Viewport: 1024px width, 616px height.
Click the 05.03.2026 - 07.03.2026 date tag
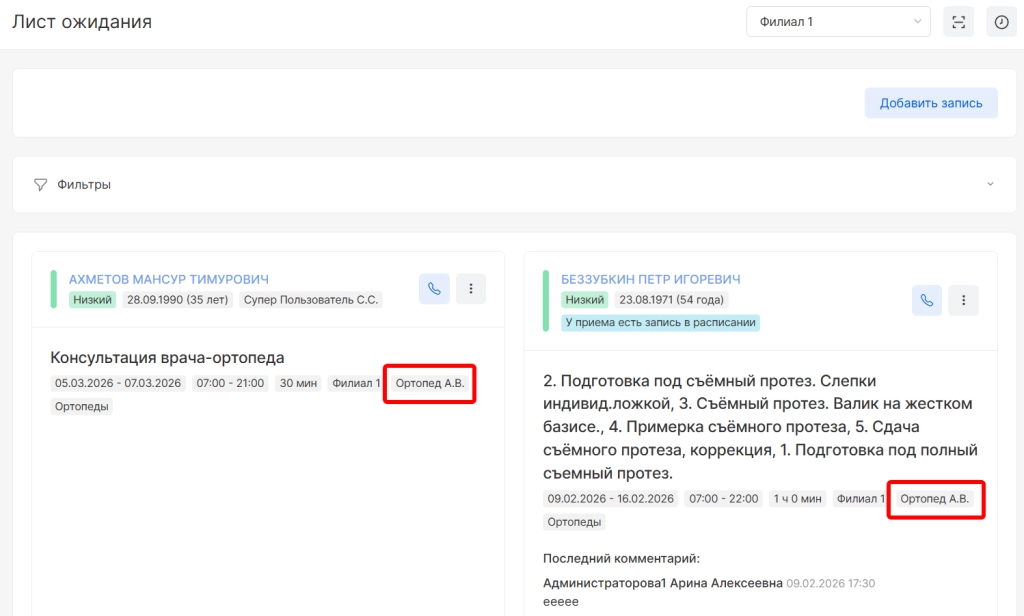click(118, 383)
